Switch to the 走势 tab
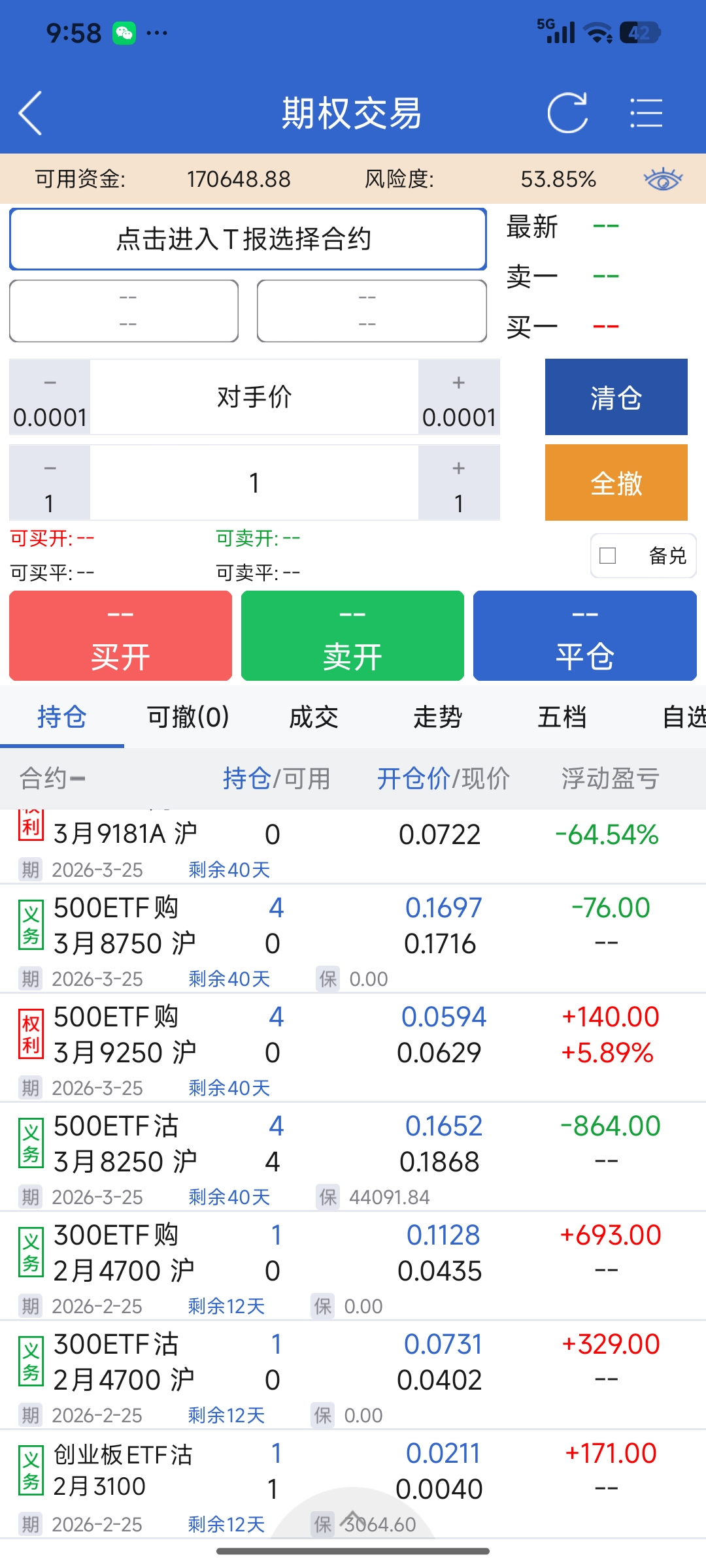The width and height of the screenshot is (706, 1568). (437, 717)
